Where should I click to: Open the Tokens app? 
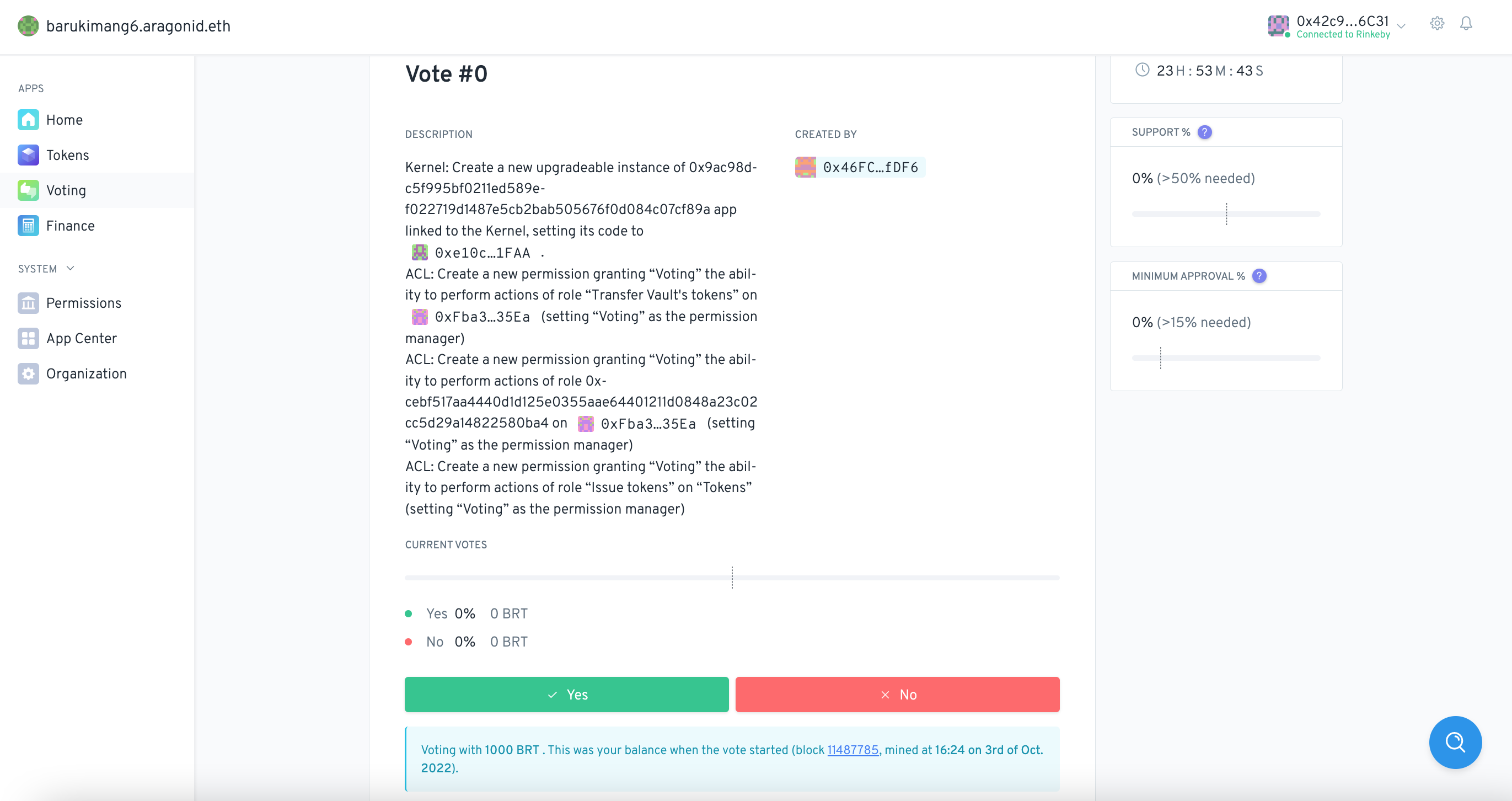click(67, 155)
